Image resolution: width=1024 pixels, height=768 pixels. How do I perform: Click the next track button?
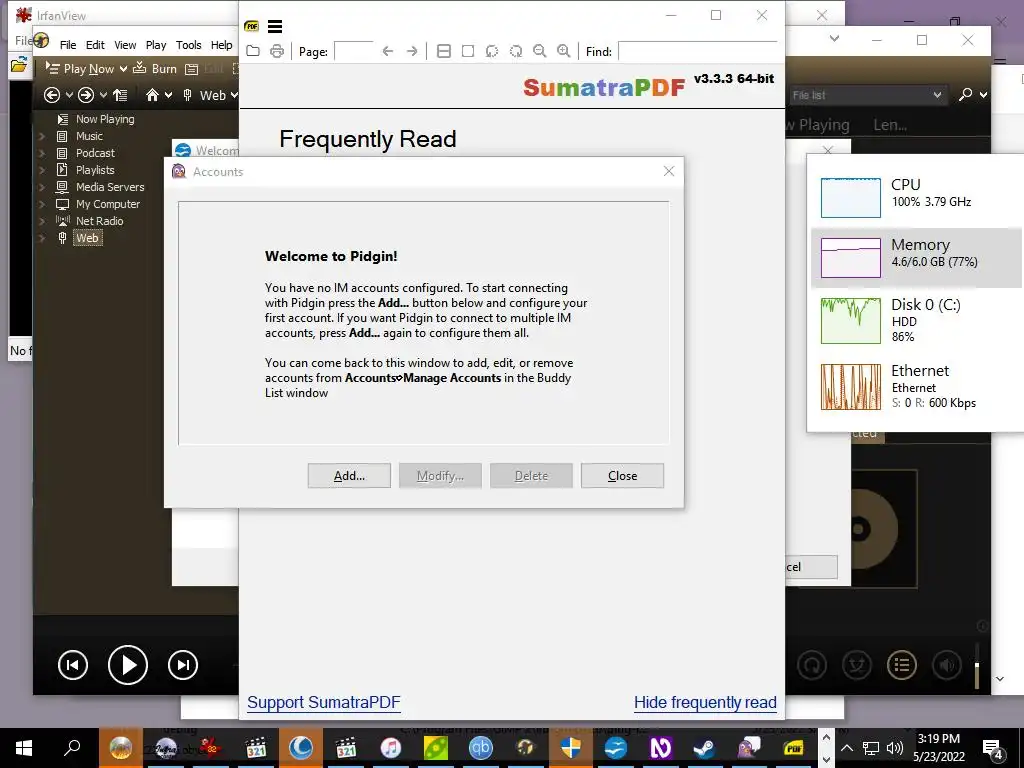[x=183, y=665]
